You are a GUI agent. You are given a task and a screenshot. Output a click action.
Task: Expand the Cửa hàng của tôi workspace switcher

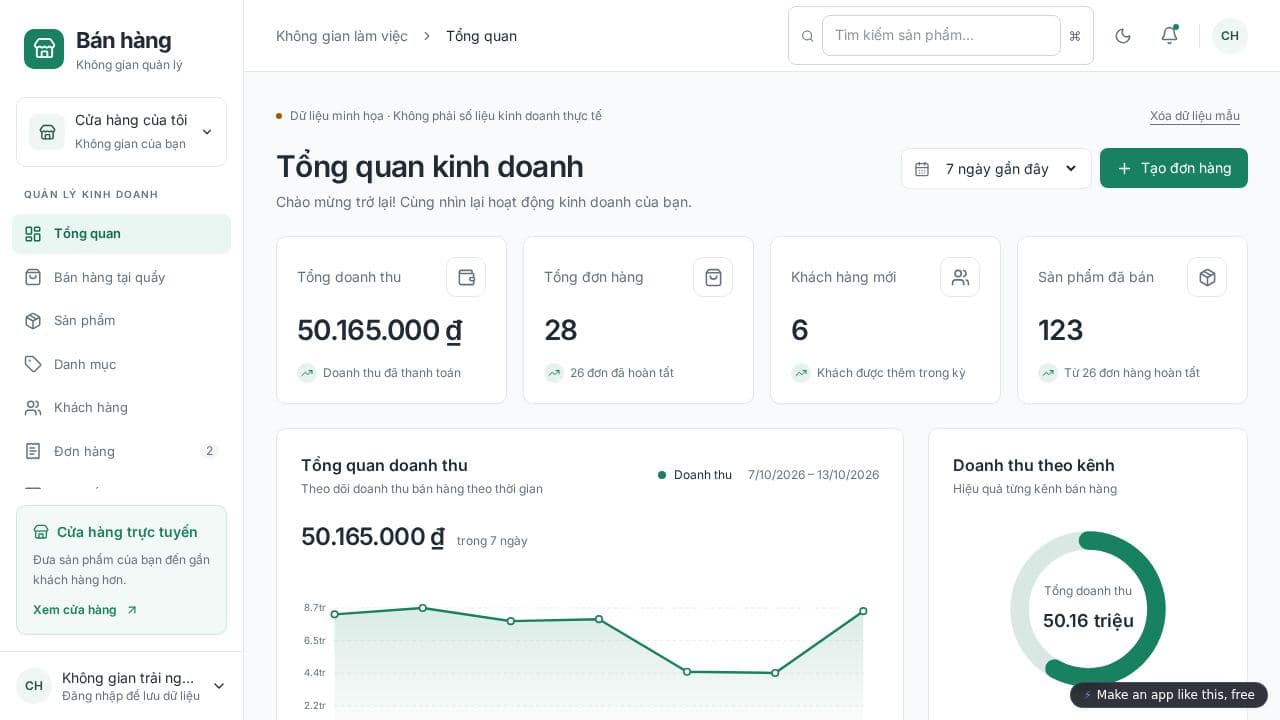coord(121,132)
